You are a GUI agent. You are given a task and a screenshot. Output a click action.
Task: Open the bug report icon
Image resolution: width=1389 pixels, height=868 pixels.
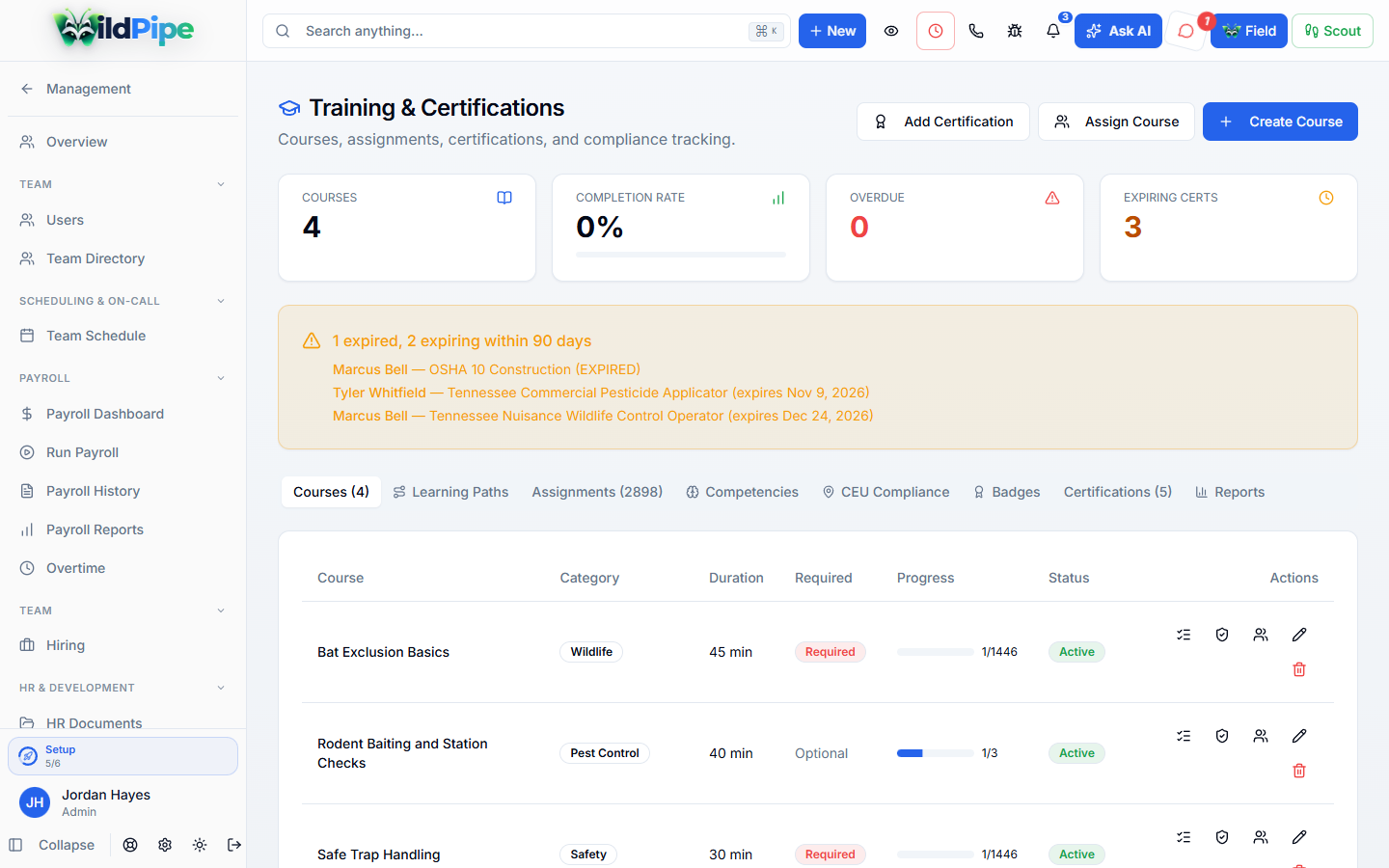coord(1015,31)
